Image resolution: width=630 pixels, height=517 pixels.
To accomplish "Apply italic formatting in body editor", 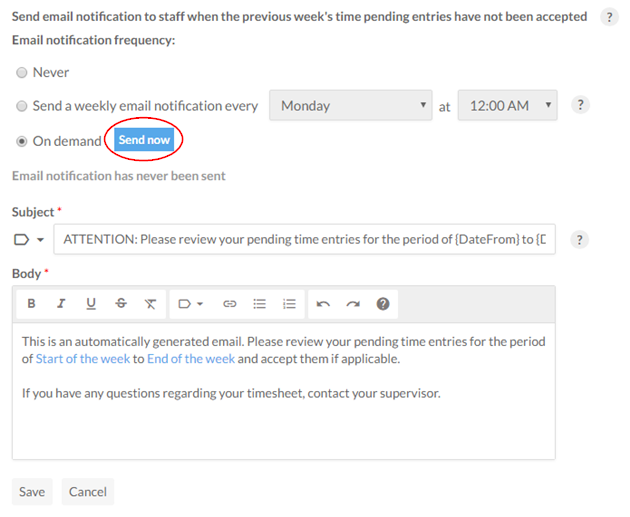I will (61, 303).
